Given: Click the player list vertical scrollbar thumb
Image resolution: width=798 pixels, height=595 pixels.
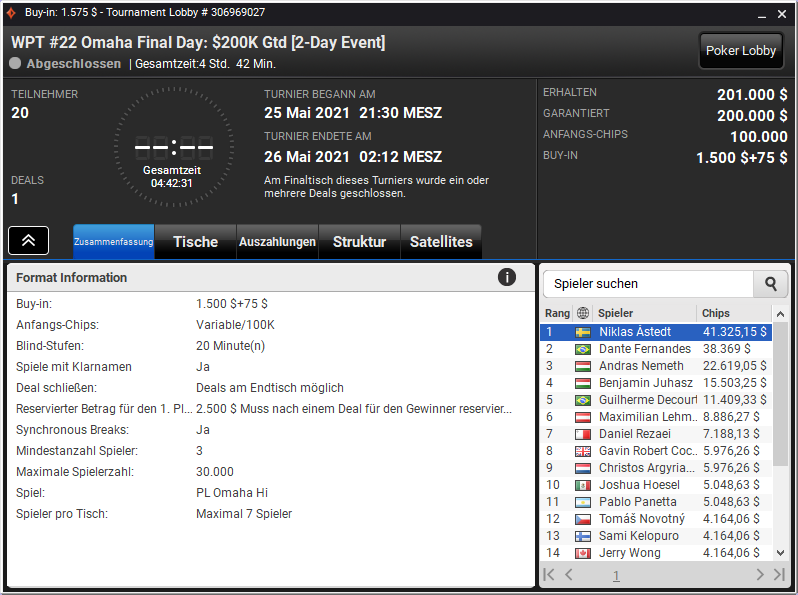Looking at the screenshot, I should click(780, 394).
